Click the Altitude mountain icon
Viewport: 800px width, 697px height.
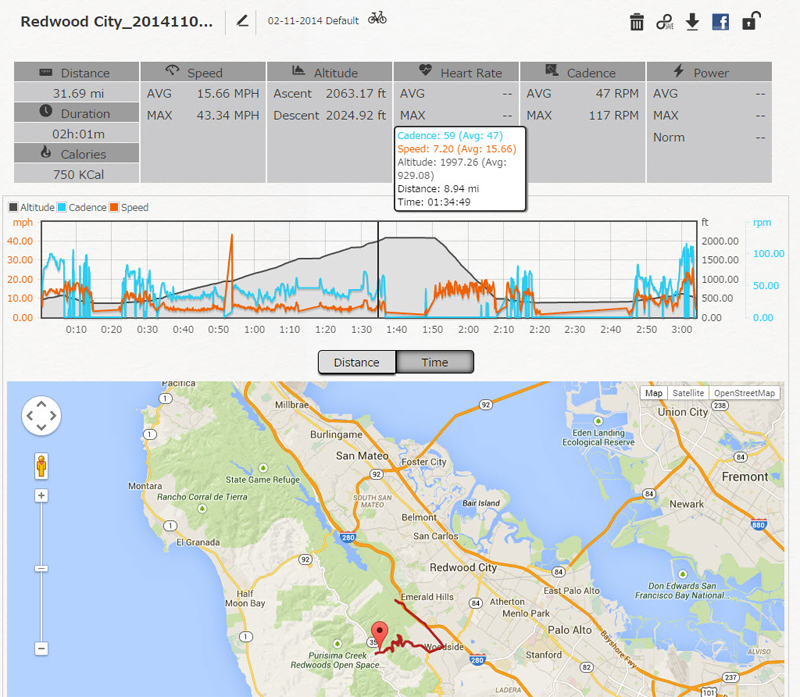(x=298, y=70)
